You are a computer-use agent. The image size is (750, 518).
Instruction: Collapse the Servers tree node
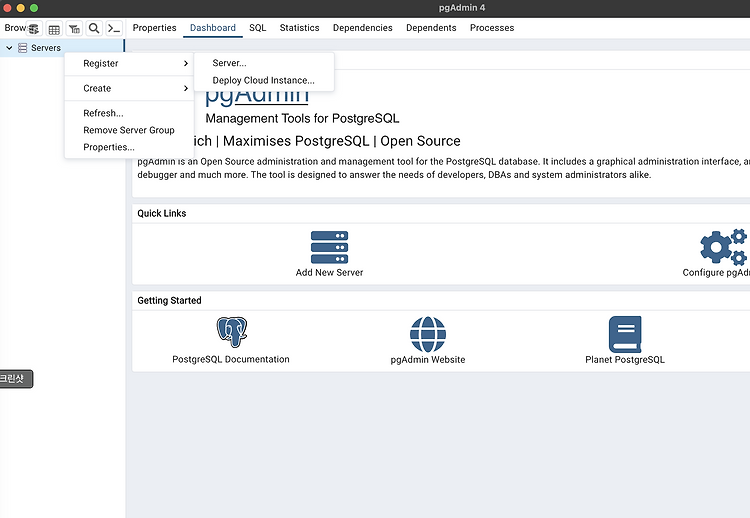tap(9, 48)
